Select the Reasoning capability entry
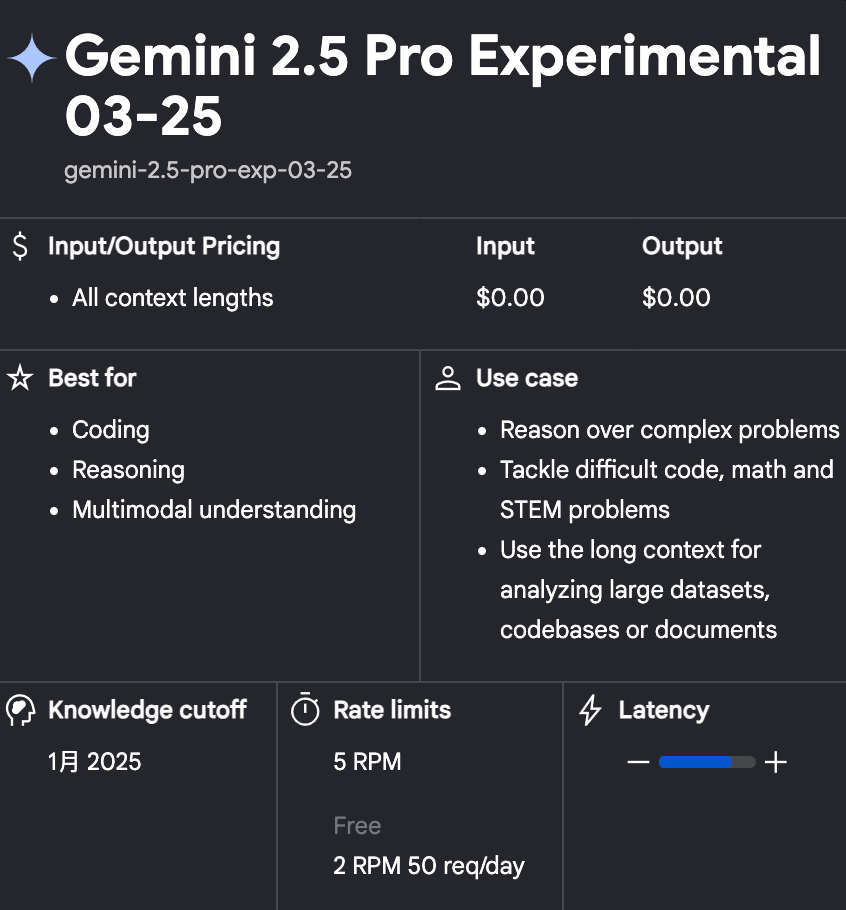 [128, 470]
